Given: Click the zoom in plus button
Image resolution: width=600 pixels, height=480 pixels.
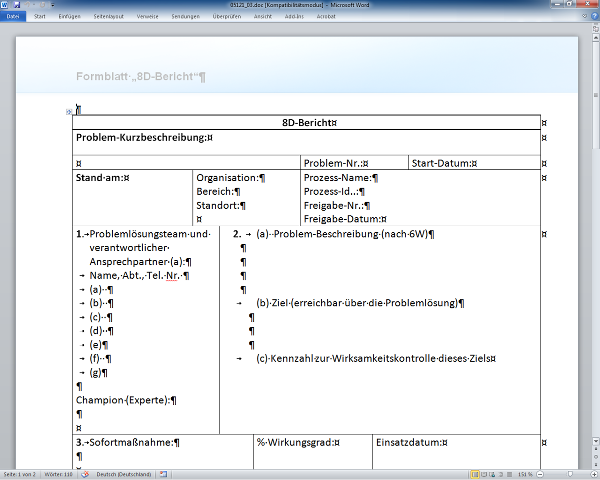Looking at the screenshot, I should pyautogui.click(x=594, y=474).
